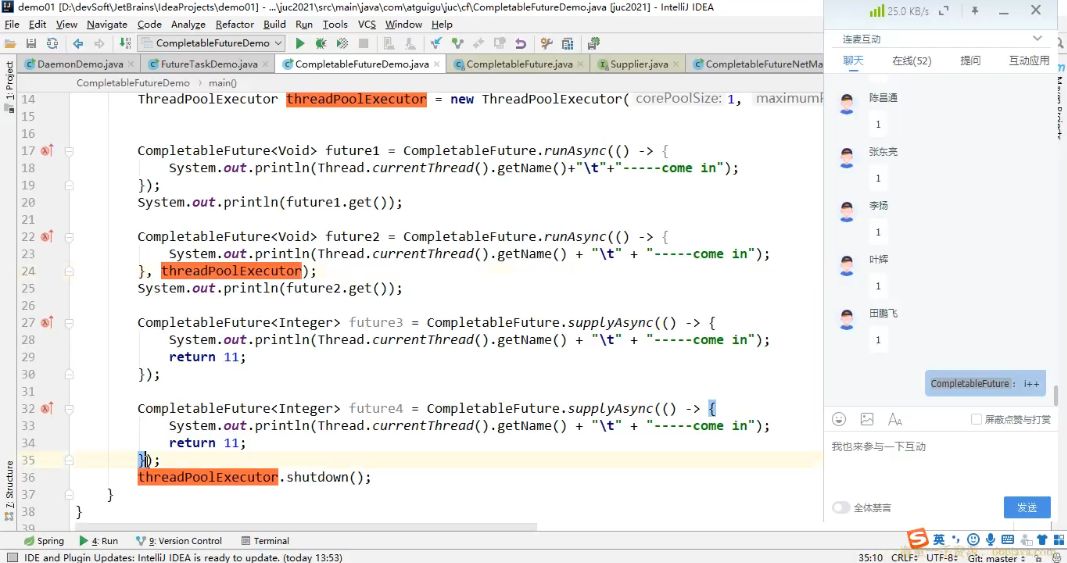Screen dimensions: 1067x563
Task: Click the Back navigation arrow icon
Action: click(x=78, y=44)
